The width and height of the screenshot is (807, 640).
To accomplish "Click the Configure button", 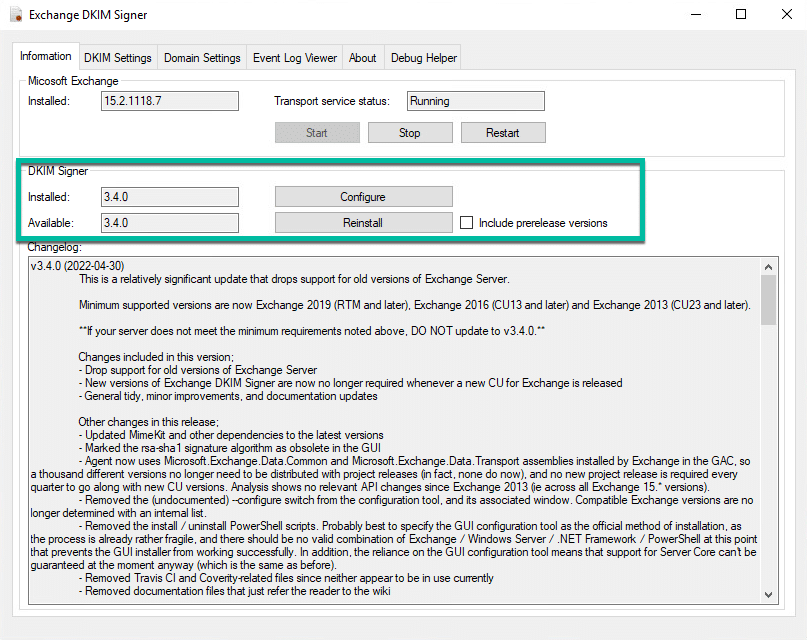I will [x=363, y=197].
